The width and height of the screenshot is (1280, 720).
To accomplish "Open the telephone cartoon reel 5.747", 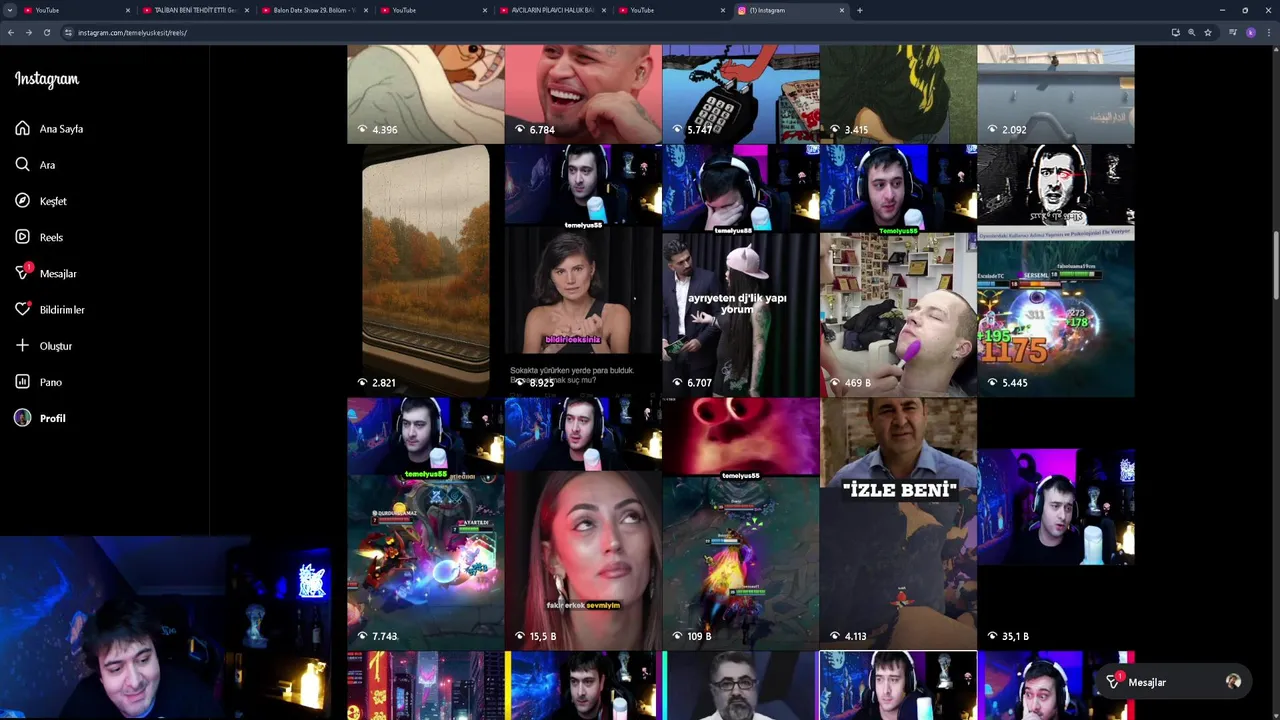I will tap(740, 94).
